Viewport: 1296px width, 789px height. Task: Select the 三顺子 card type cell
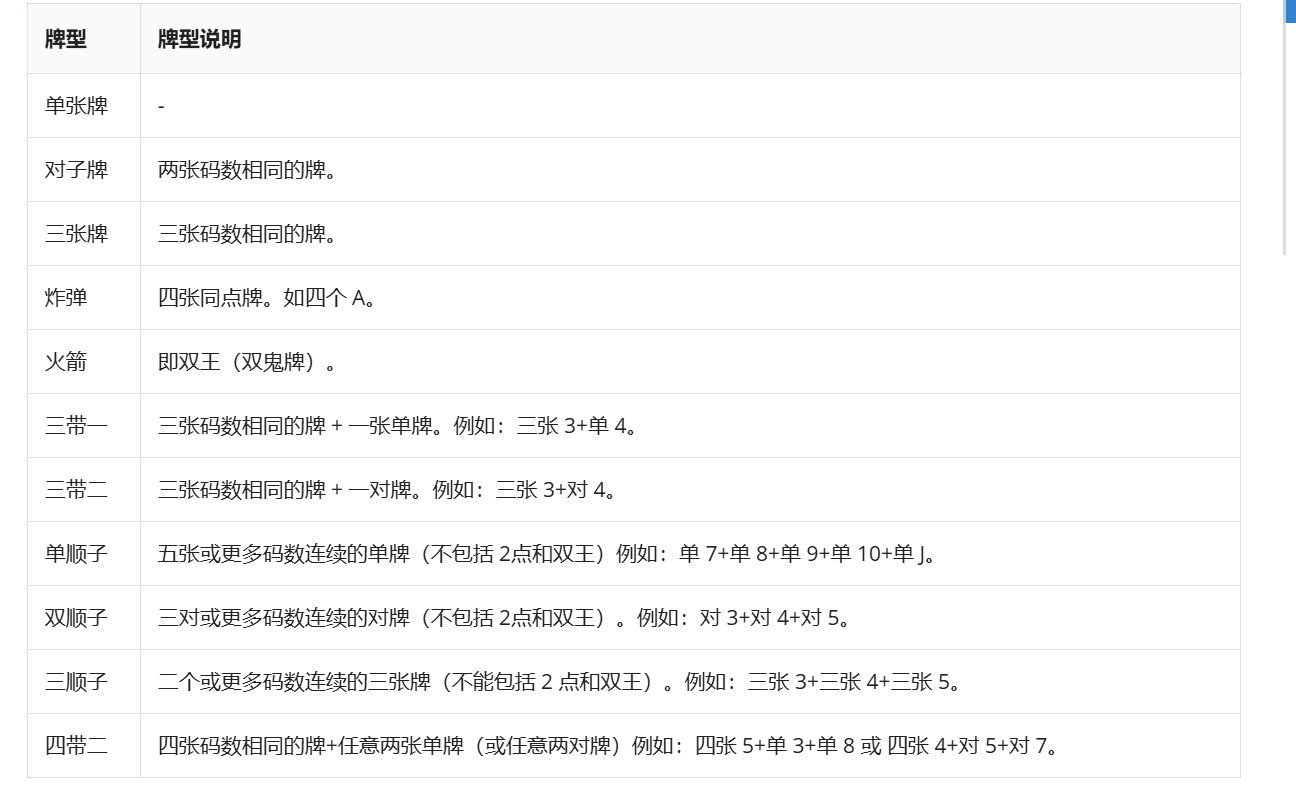[76, 682]
